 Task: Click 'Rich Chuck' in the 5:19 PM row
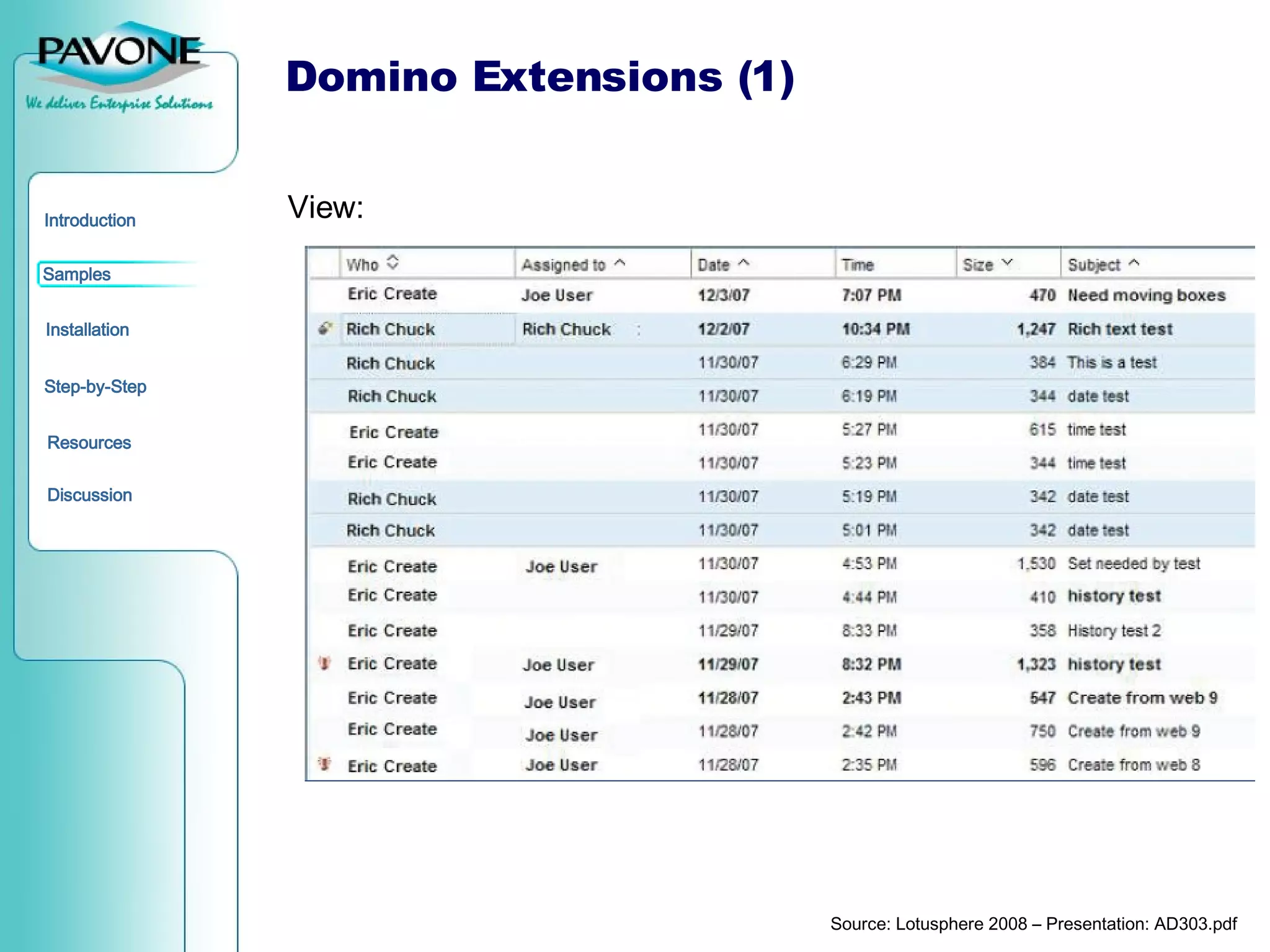[392, 499]
